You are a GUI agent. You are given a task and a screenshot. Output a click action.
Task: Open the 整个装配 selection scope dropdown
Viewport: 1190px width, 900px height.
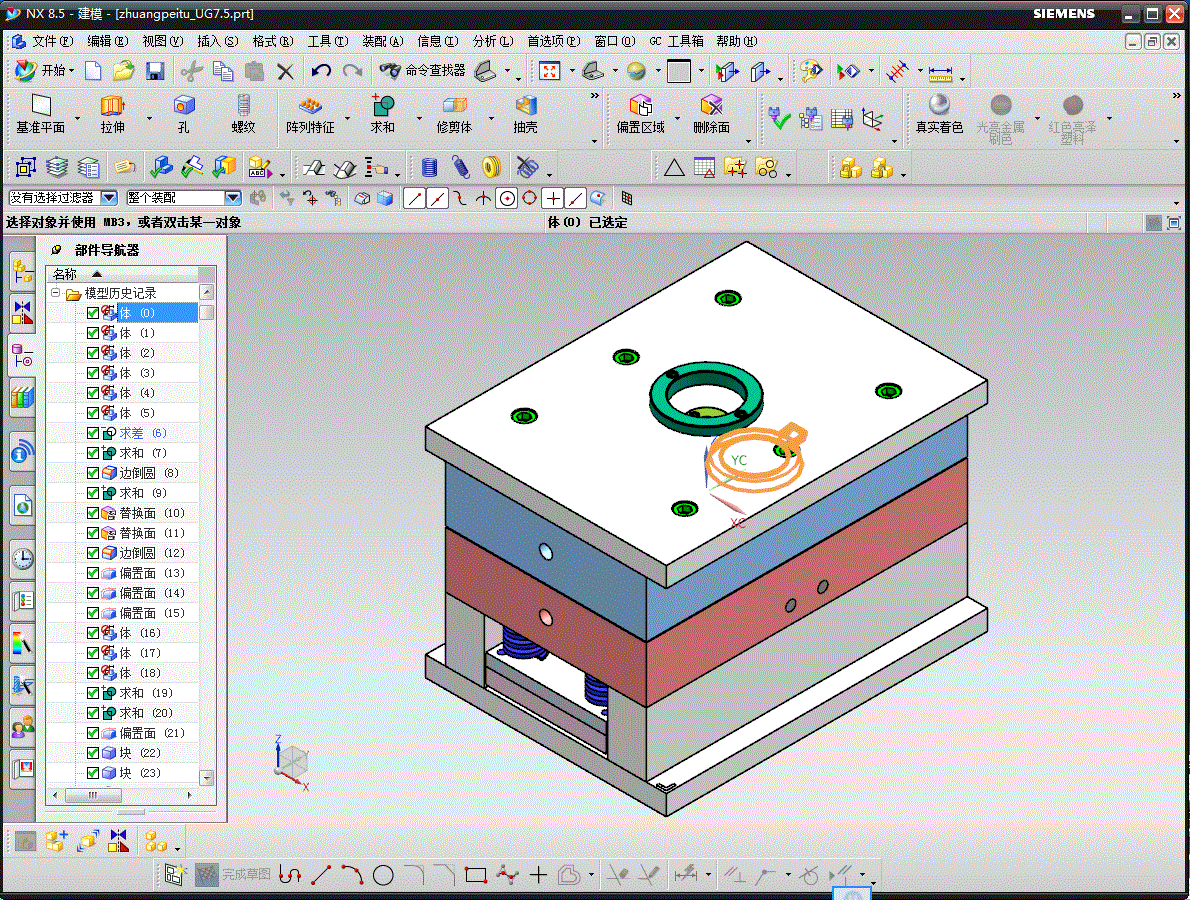click(x=232, y=198)
